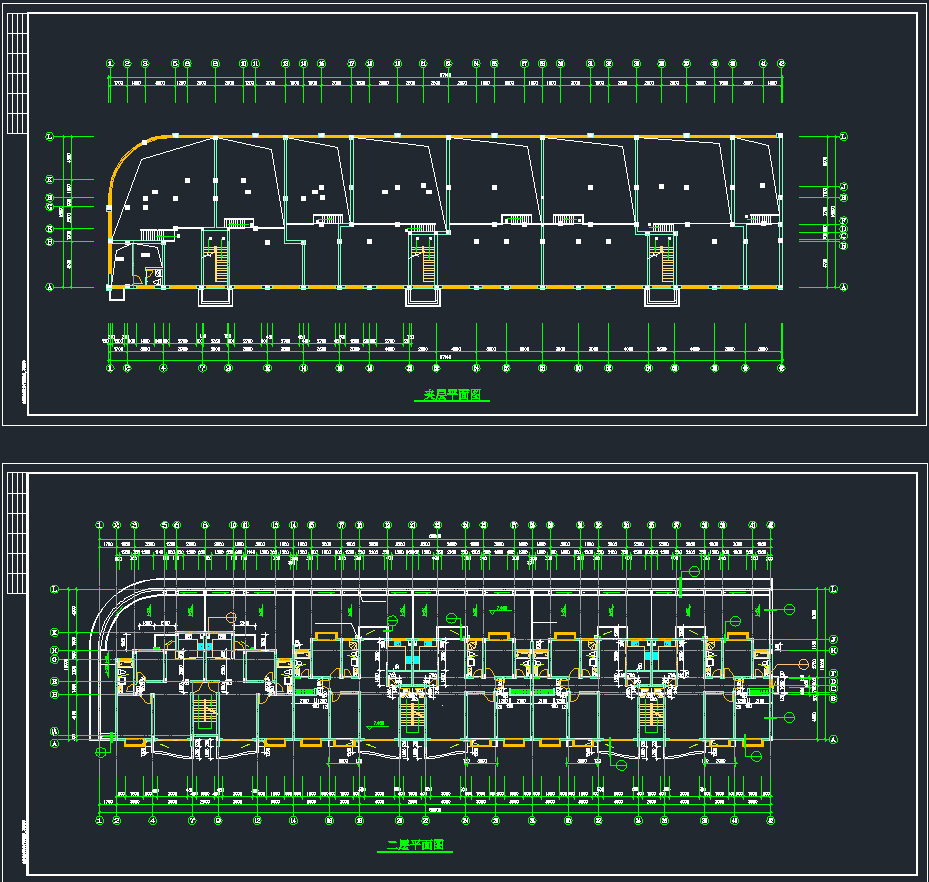Pick axis bubble 1 below mezzanine plan's left corner
929x882 pixels.
(110, 367)
